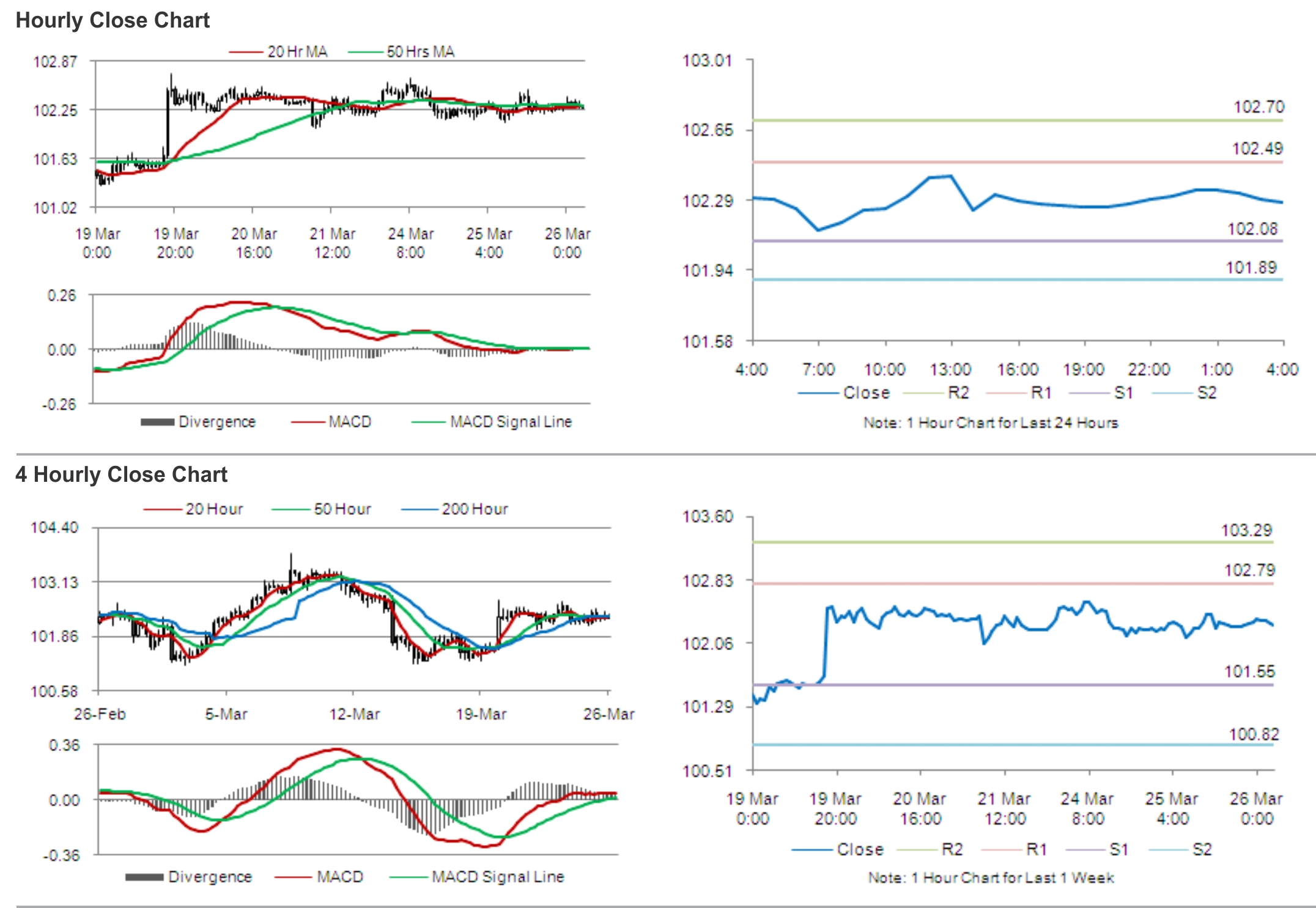Click the 101.02 y-axis label on hourly chart

click(x=55, y=208)
